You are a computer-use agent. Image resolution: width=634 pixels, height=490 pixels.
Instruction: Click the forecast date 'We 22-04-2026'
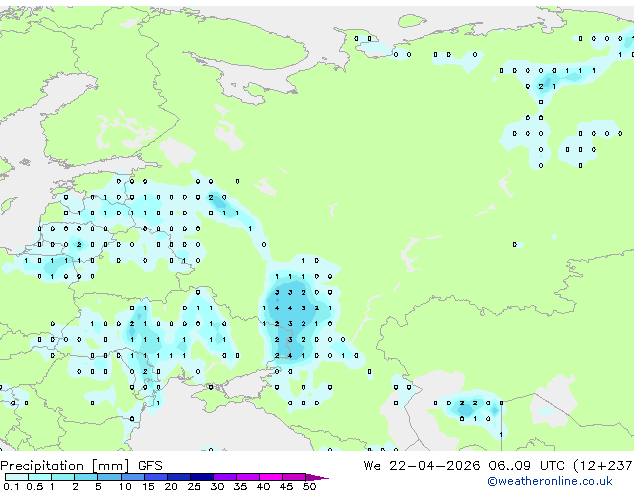tap(422, 466)
